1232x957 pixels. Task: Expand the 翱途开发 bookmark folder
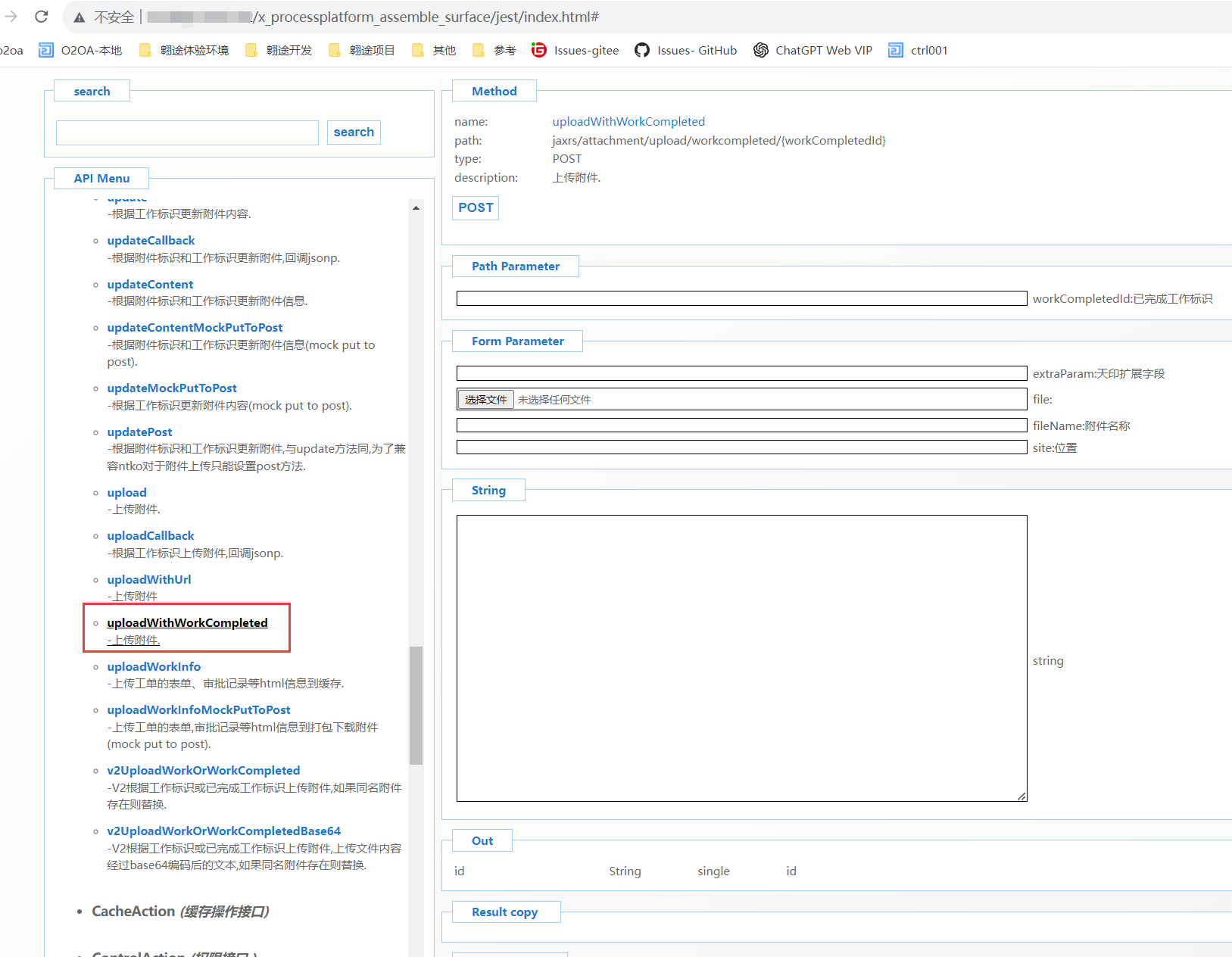click(x=279, y=51)
